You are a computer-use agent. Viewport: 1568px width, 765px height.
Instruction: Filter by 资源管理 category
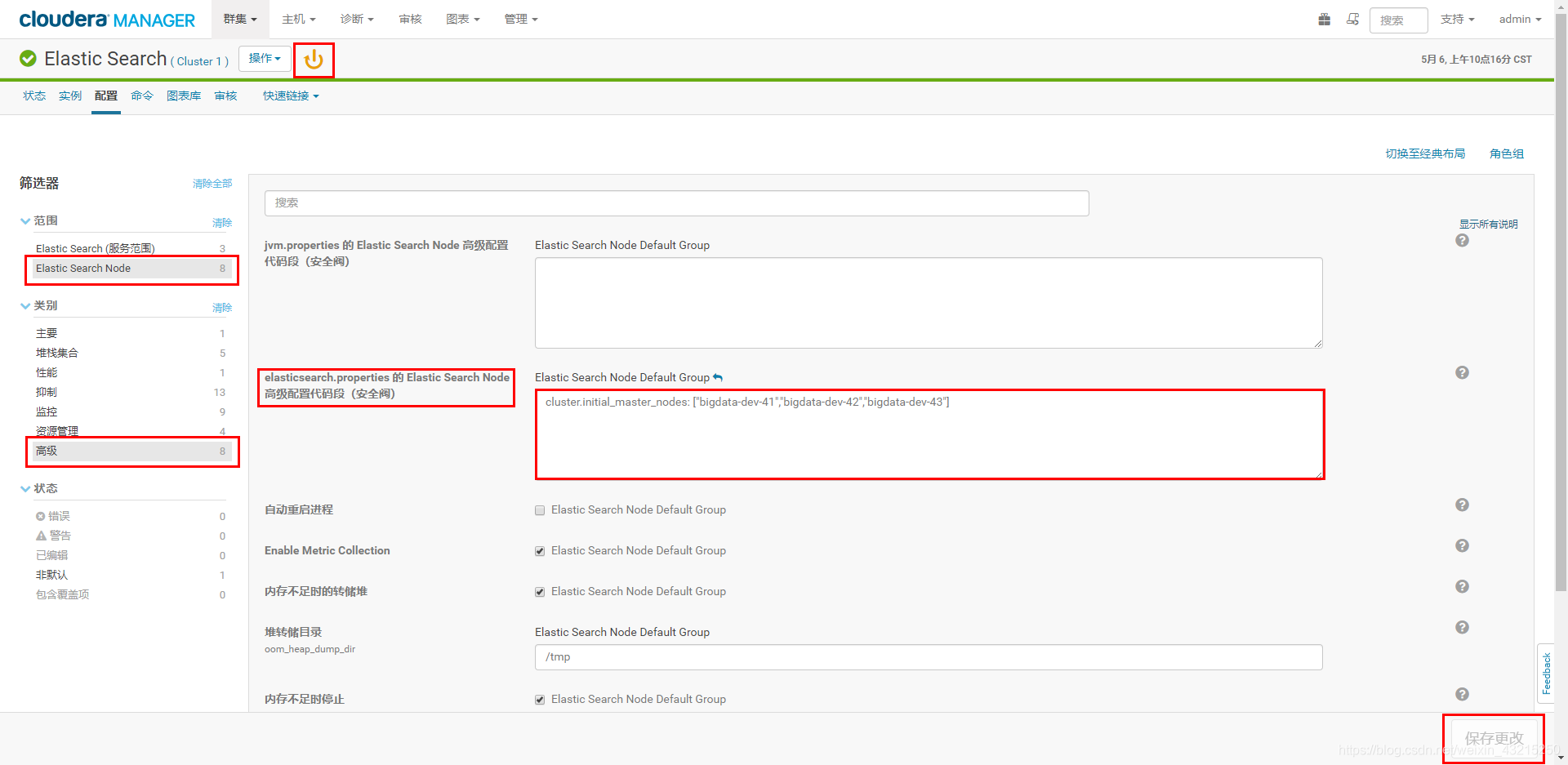131,431
